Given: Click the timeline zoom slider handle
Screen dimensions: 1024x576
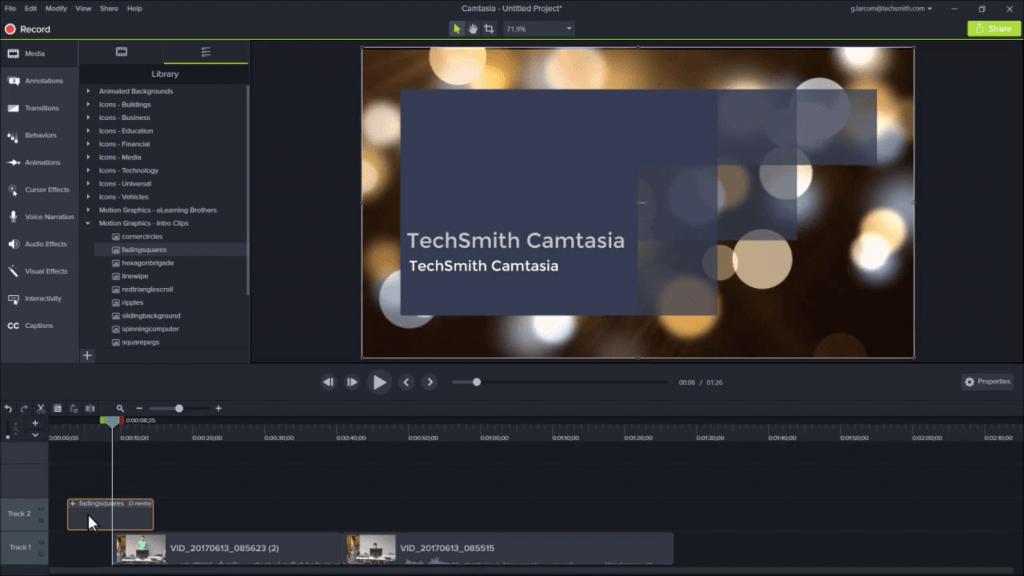Looking at the screenshot, I should pyautogui.click(x=179, y=409).
